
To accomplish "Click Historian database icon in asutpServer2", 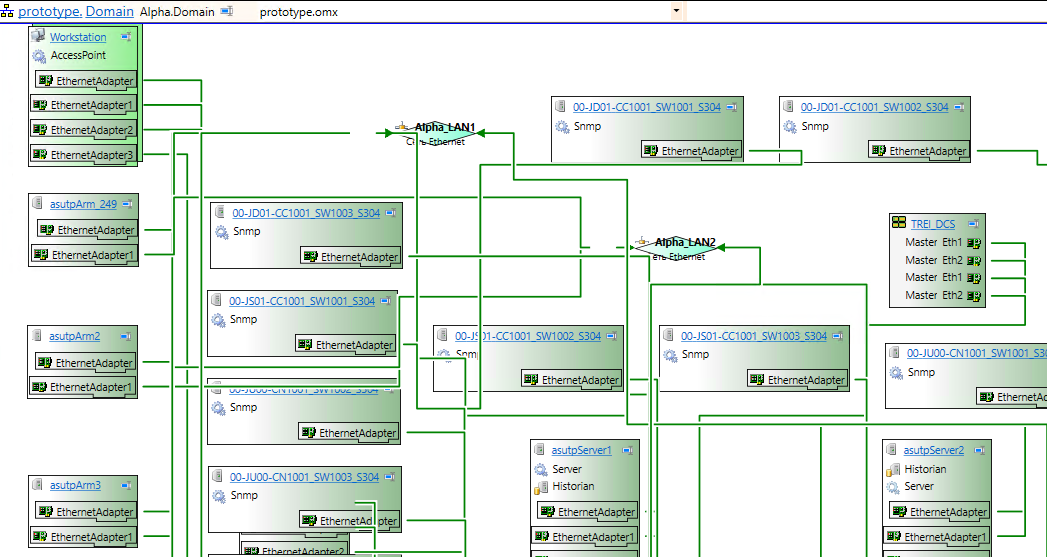I will pyautogui.click(x=893, y=470).
